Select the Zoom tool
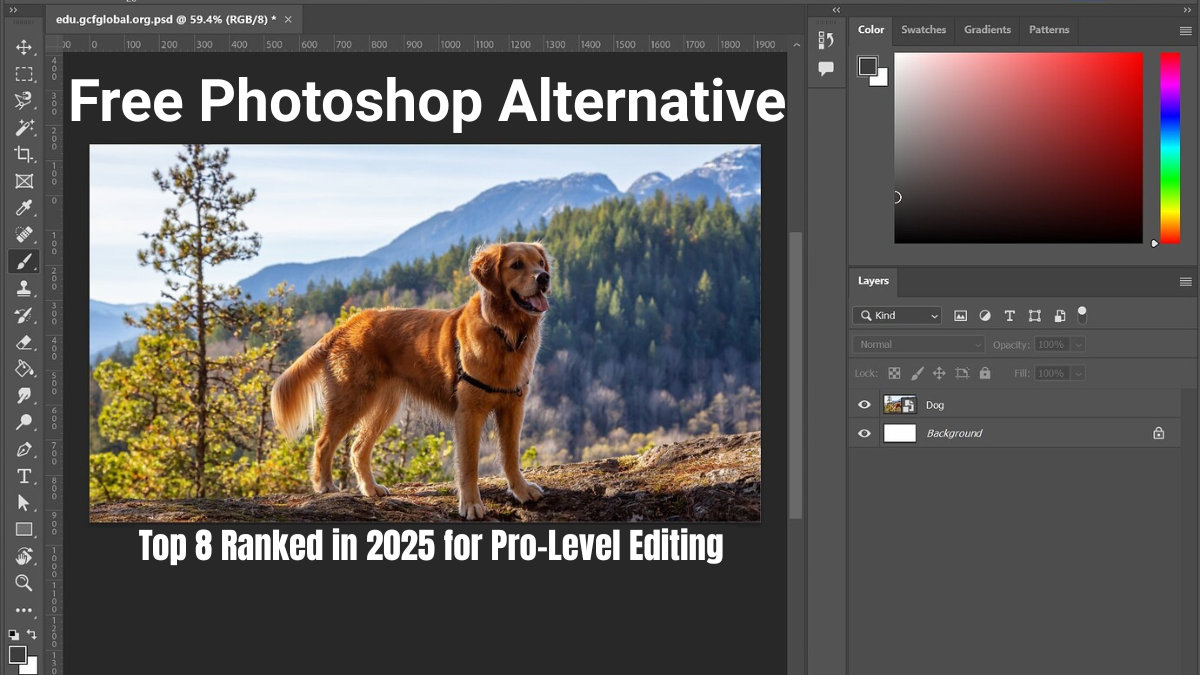The width and height of the screenshot is (1200, 675). click(x=24, y=581)
